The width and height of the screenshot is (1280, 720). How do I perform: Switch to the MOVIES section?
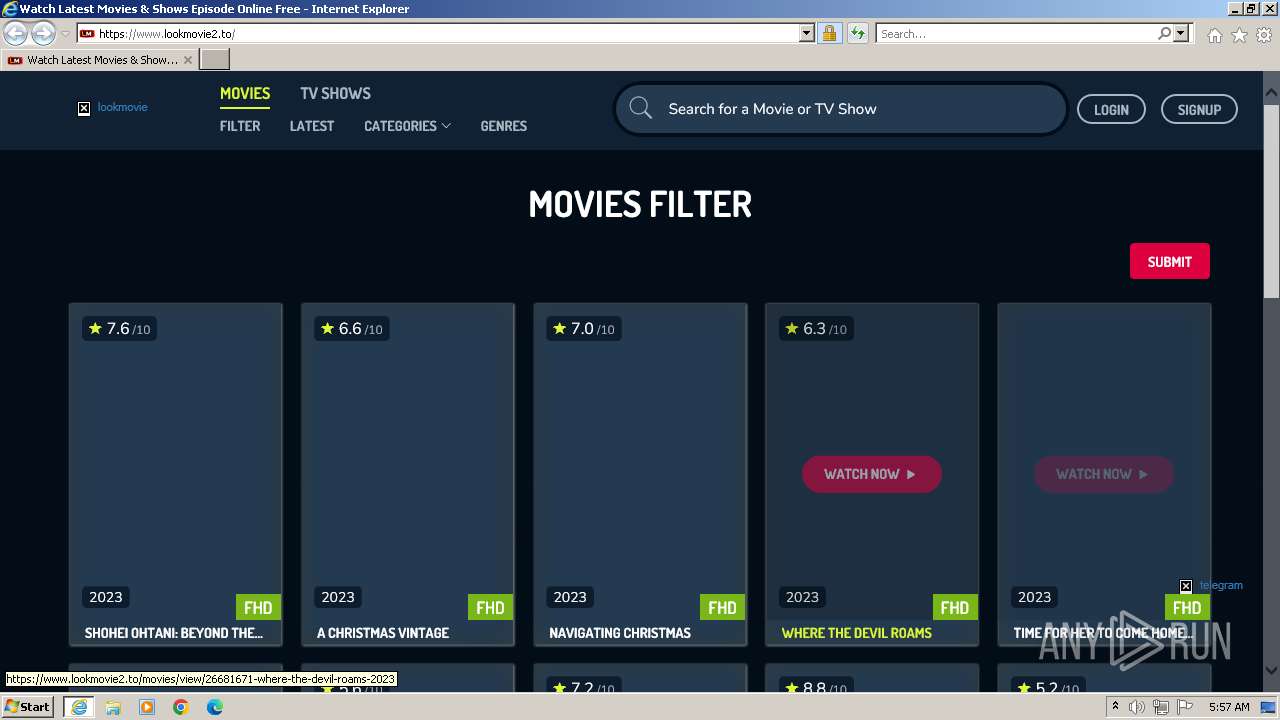click(x=245, y=93)
